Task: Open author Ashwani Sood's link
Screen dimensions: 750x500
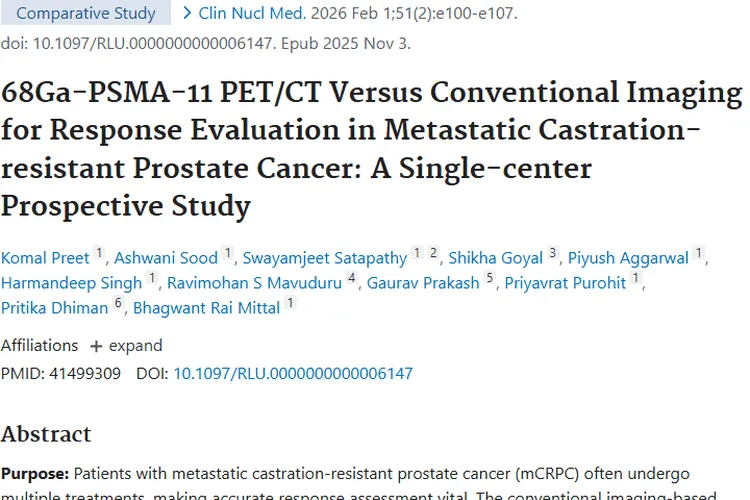Action: (x=167, y=258)
